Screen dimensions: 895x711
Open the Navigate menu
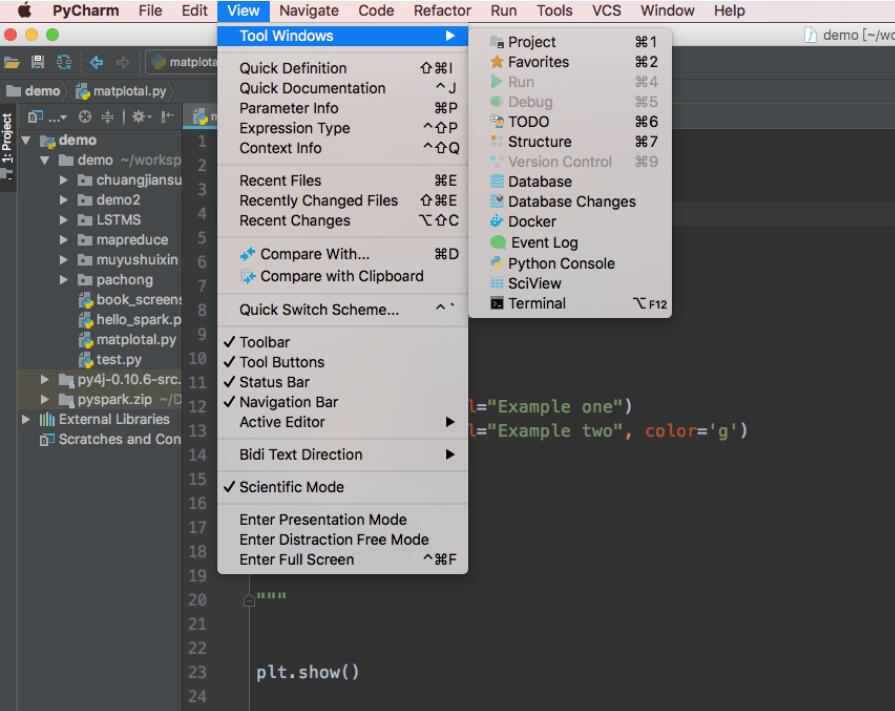[x=309, y=11]
